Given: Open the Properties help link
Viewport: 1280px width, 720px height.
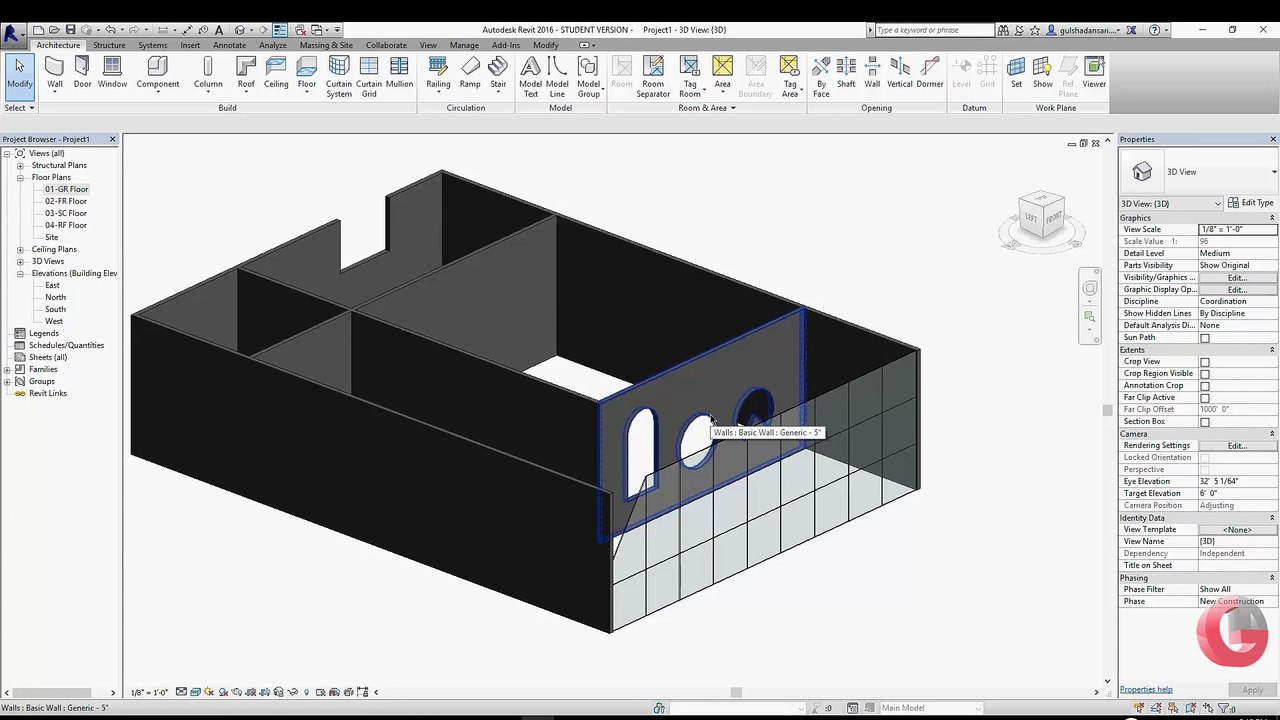Looking at the screenshot, I should [x=1146, y=690].
